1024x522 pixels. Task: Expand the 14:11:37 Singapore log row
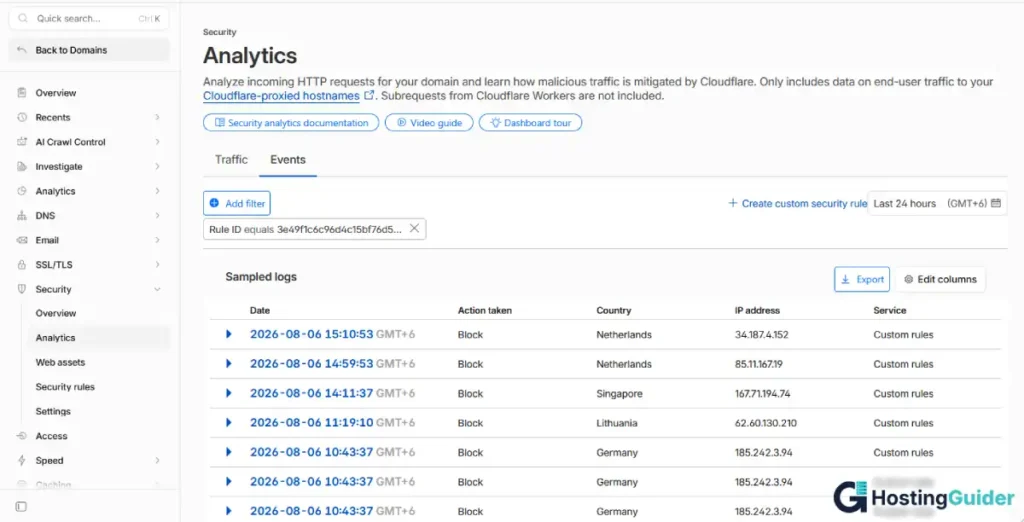(x=229, y=393)
